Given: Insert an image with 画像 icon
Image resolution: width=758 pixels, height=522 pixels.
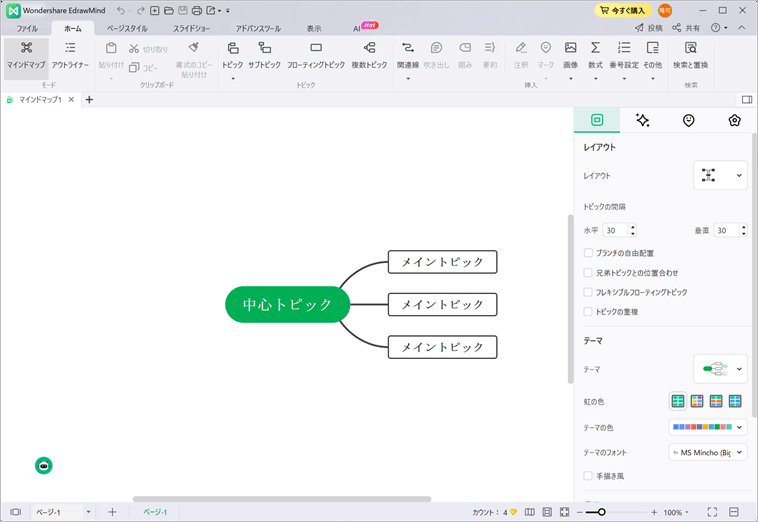Looking at the screenshot, I should [570, 48].
